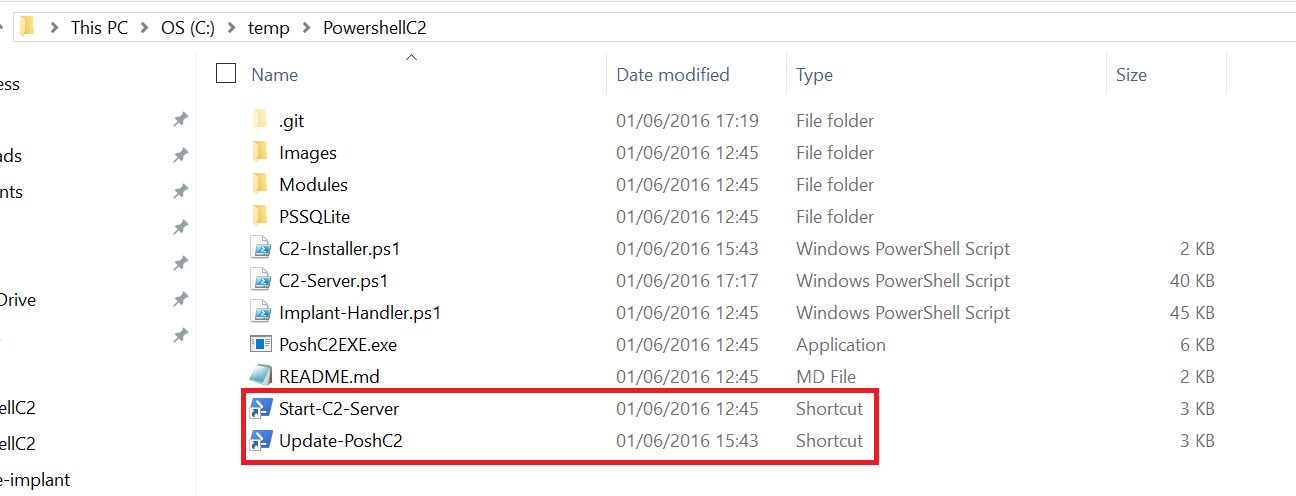Expand the chevron after This PC in path
Viewport: 1296px width, 496px height.
coord(145,28)
